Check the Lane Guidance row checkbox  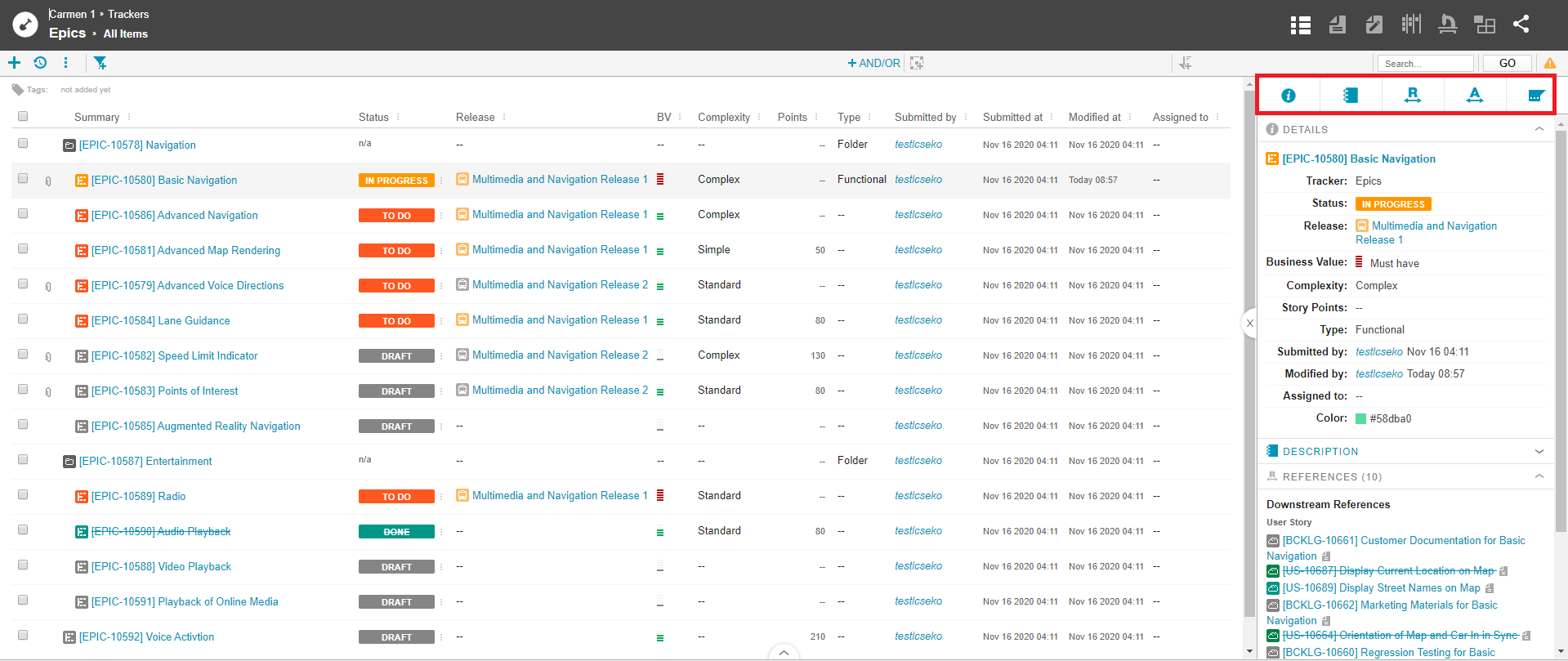23,319
